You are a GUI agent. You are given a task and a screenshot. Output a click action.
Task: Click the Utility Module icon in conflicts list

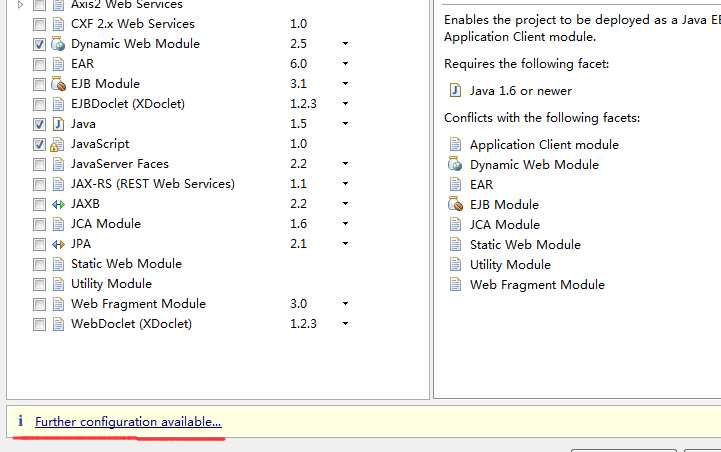pyautogui.click(x=455, y=264)
